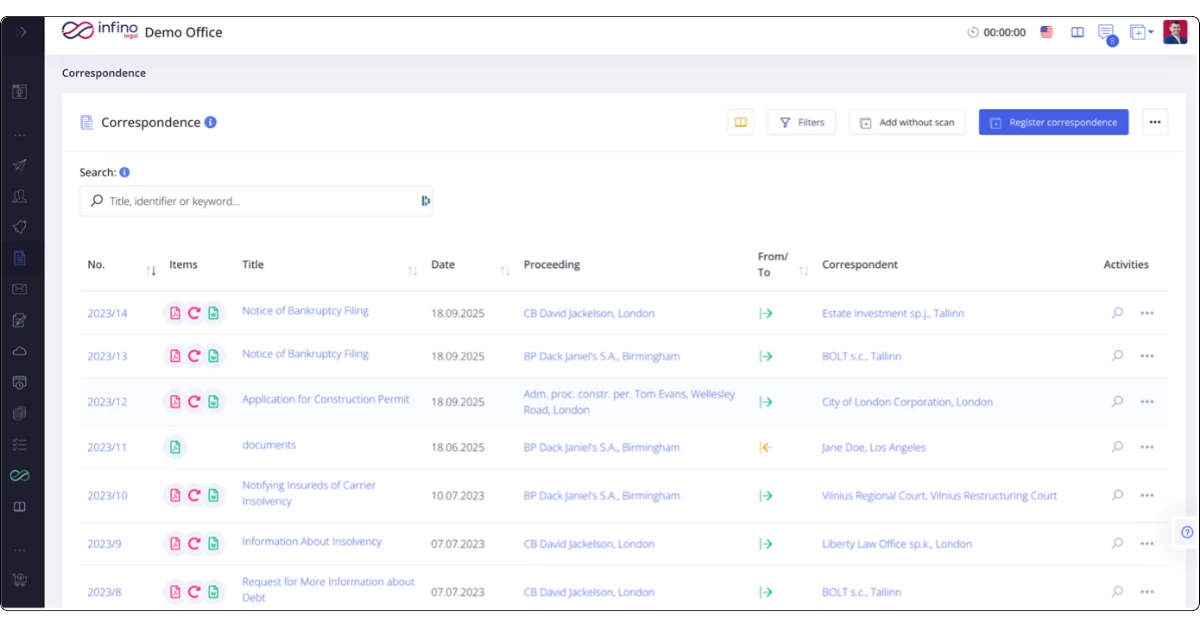The image size is (1200, 627).
Task: Toggle the sort order on Title column
Action: tap(413, 270)
